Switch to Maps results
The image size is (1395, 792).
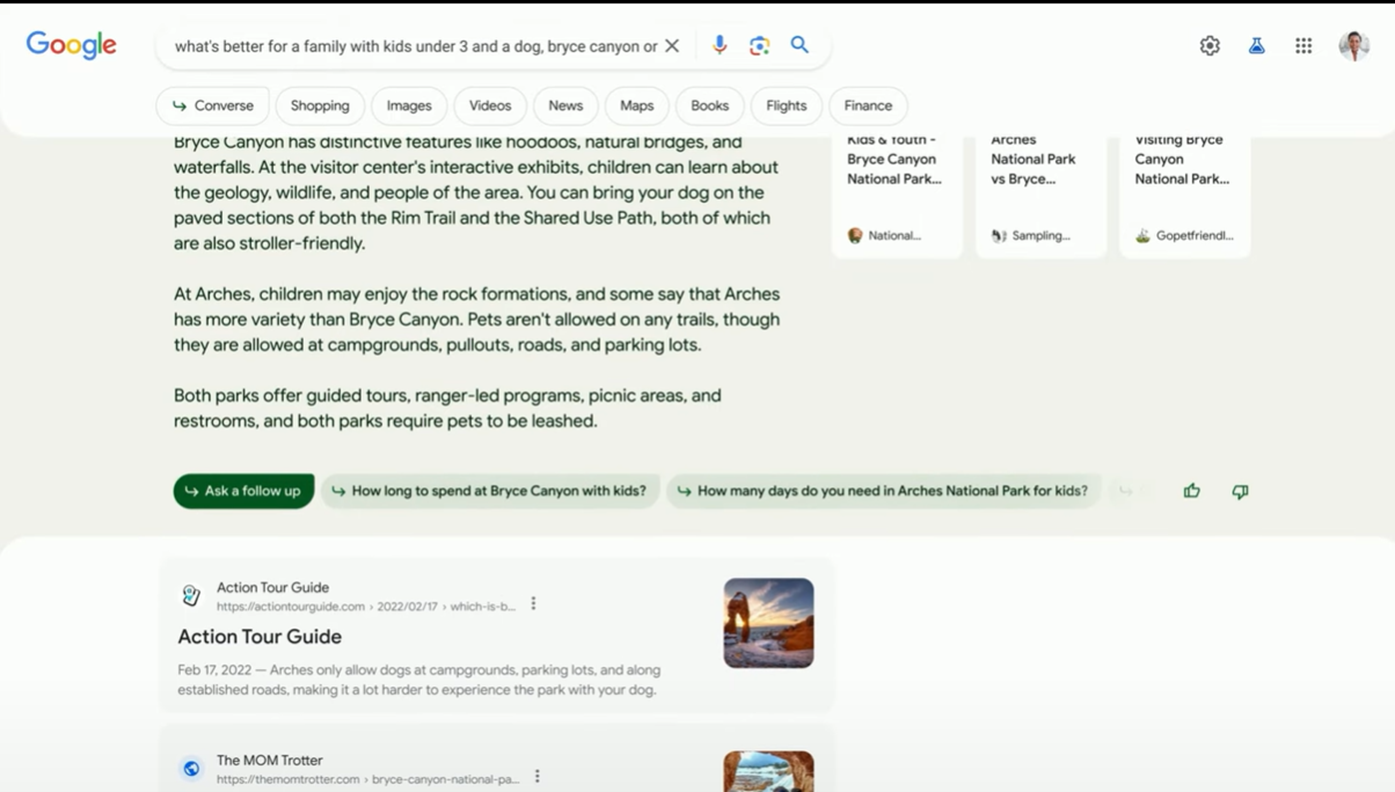pyautogui.click(x=637, y=106)
